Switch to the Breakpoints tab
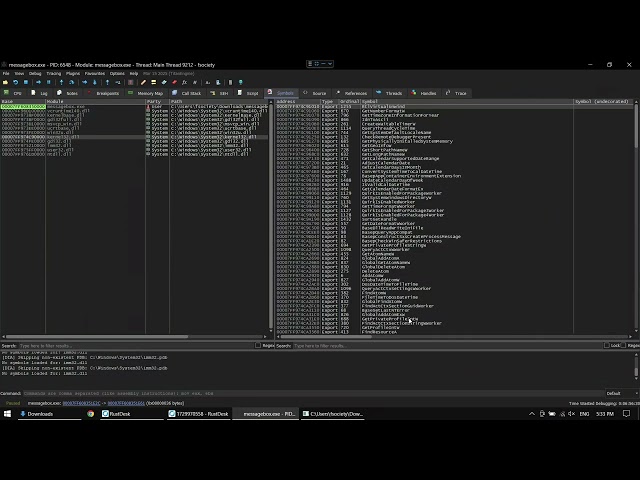Screen dimensions: 640x480 coord(104,93)
